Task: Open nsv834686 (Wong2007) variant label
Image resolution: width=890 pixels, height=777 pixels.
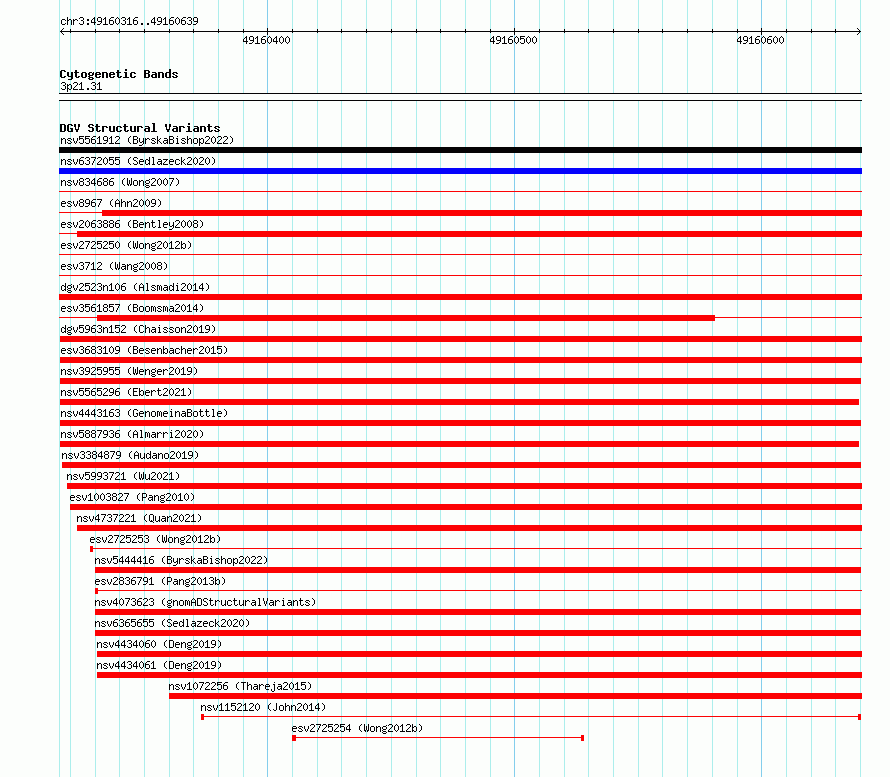Action: click(x=120, y=182)
